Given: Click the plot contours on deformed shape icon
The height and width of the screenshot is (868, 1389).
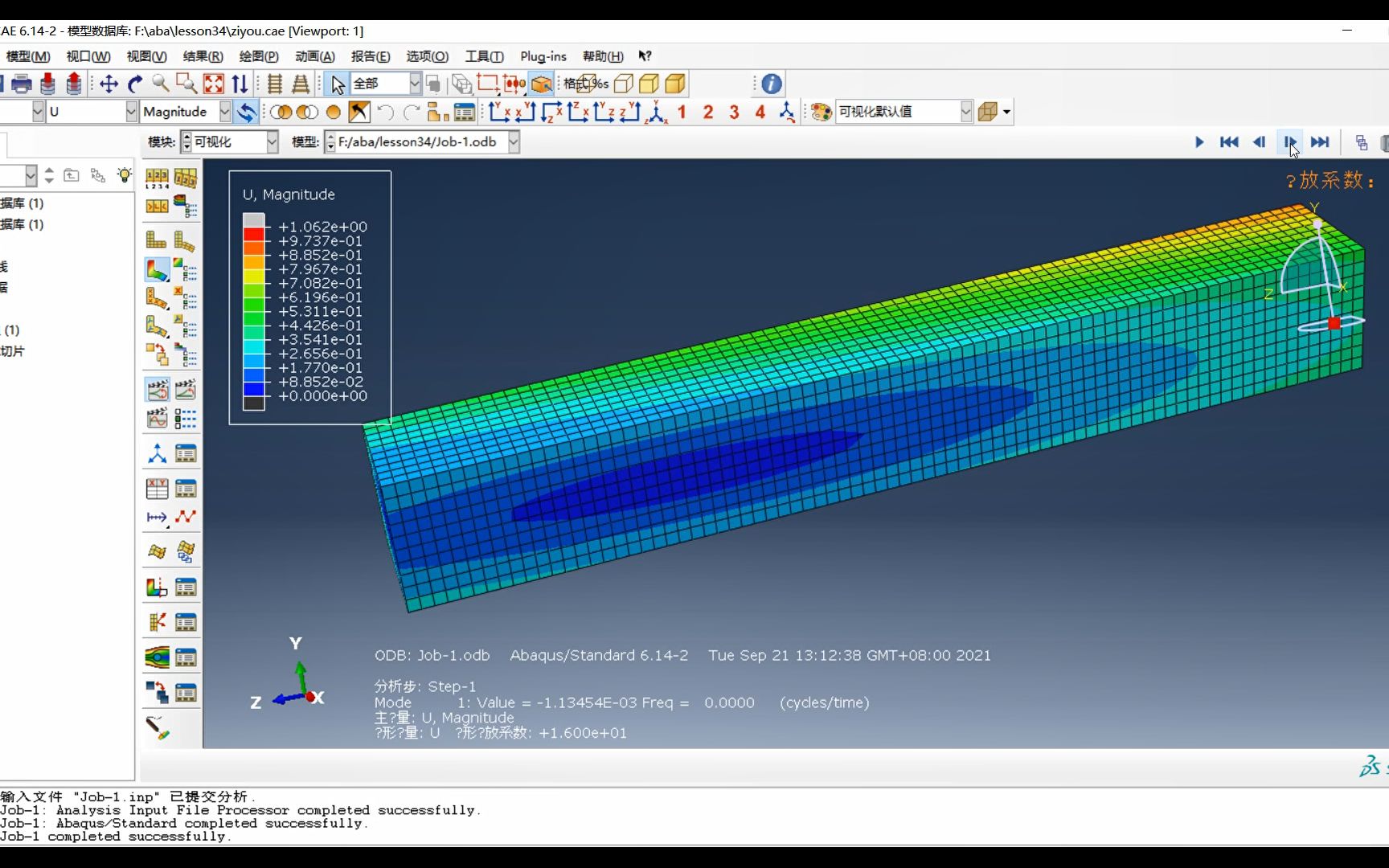Looking at the screenshot, I should [x=157, y=269].
